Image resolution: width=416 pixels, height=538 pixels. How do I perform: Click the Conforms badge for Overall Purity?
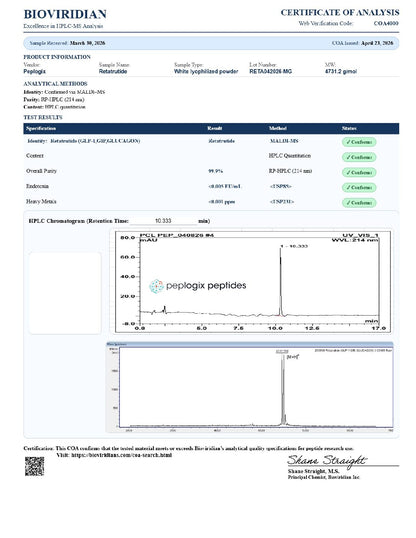(x=359, y=172)
